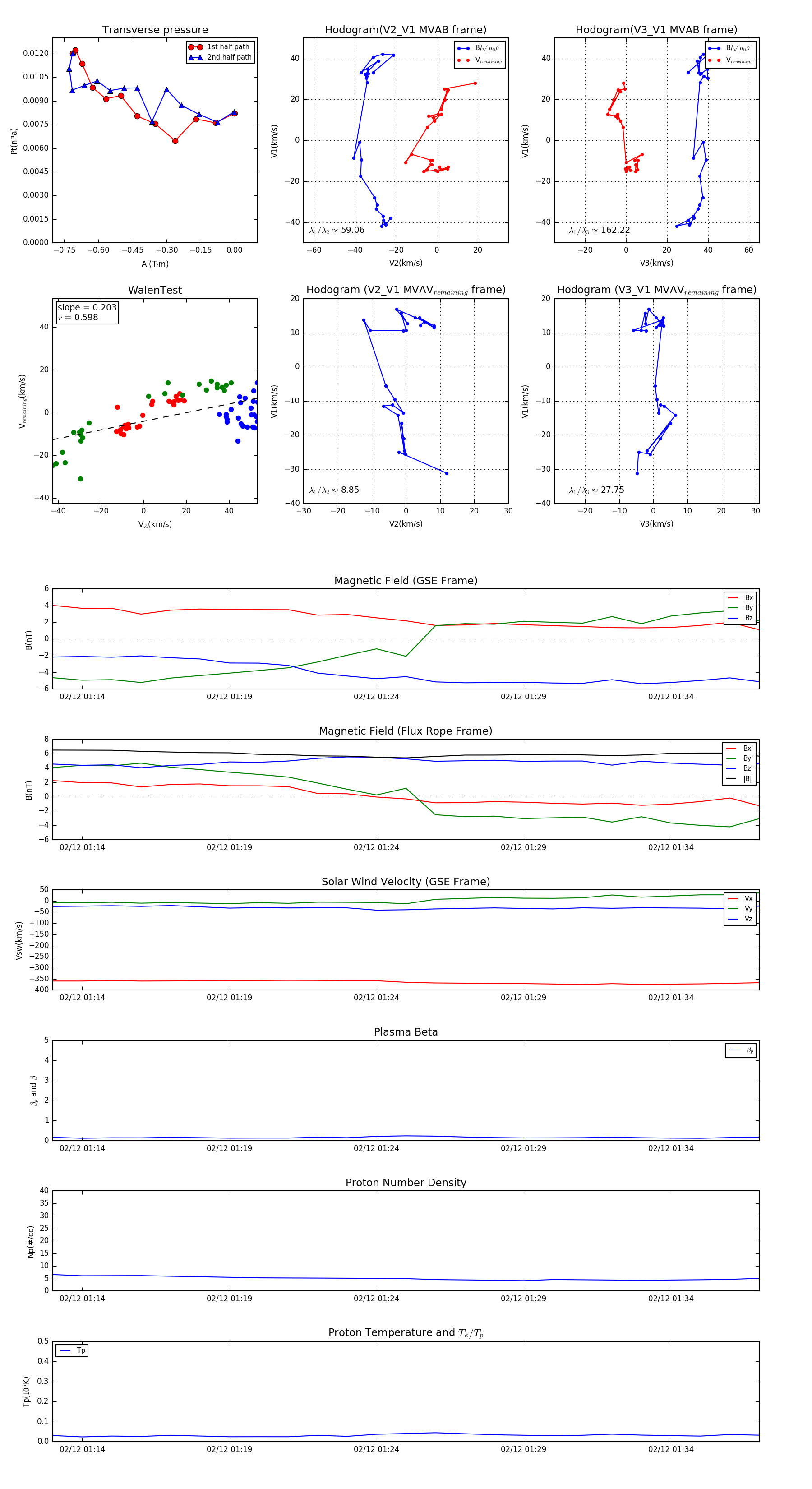The width and height of the screenshot is (812, 1489).
Task: Click the 'Hodogram (V3_V1 MVAV remaining frame)' title
Action: (656, 290)
